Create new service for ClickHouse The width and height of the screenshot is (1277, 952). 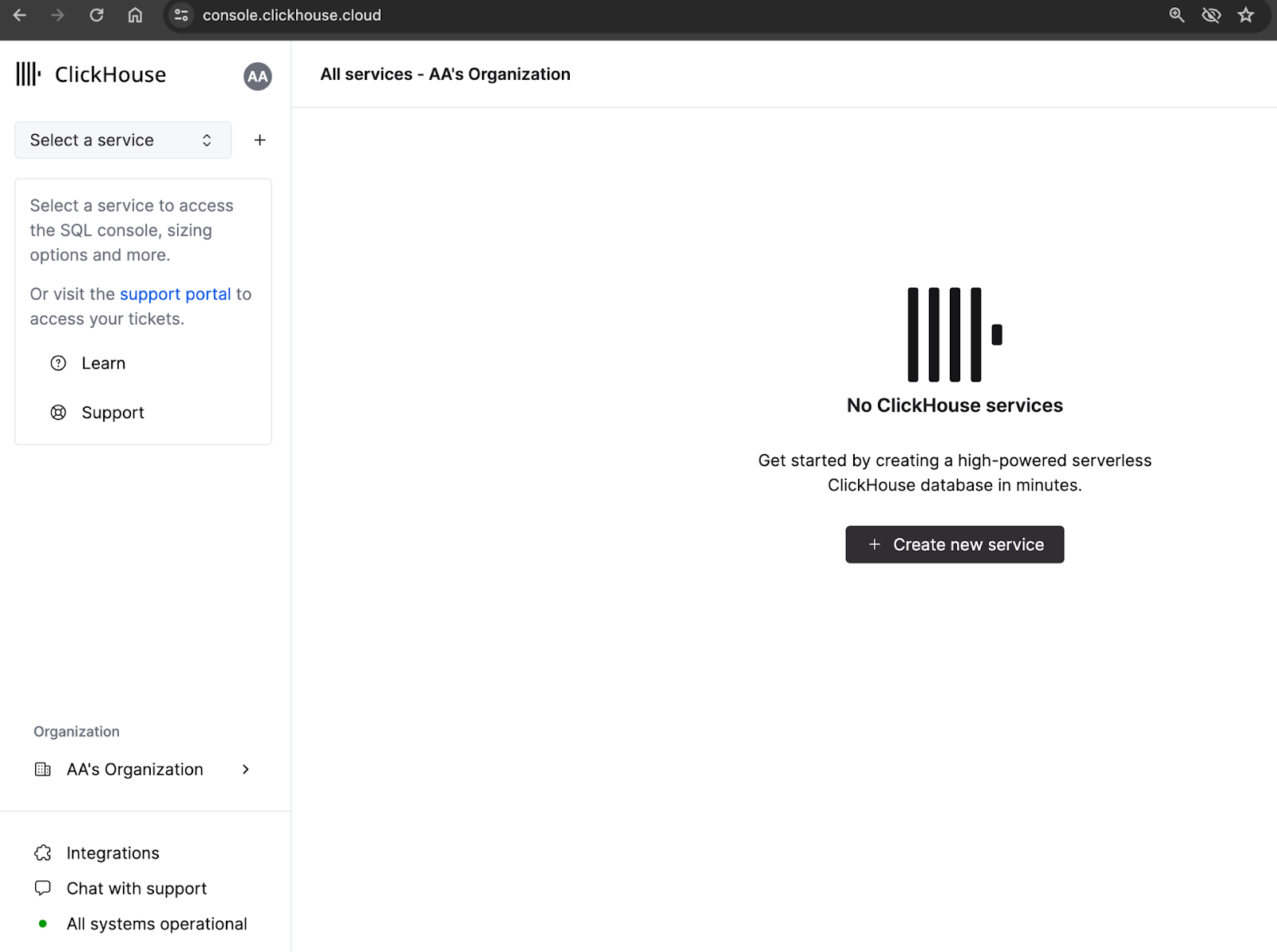(954, 544)
